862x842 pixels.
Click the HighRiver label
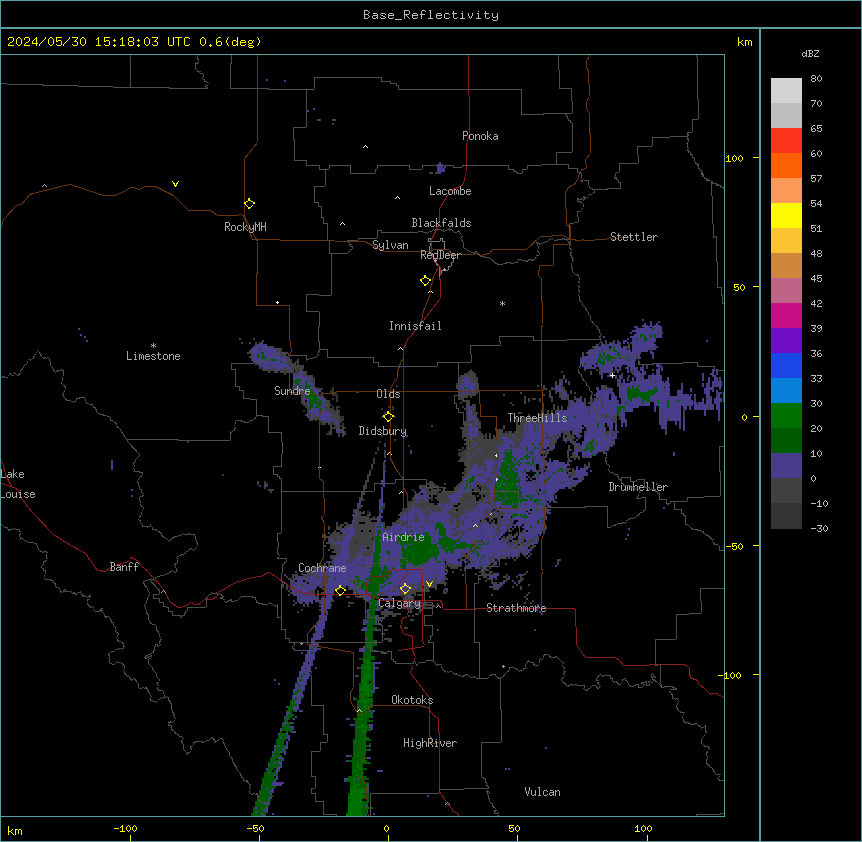pos(430,743)
